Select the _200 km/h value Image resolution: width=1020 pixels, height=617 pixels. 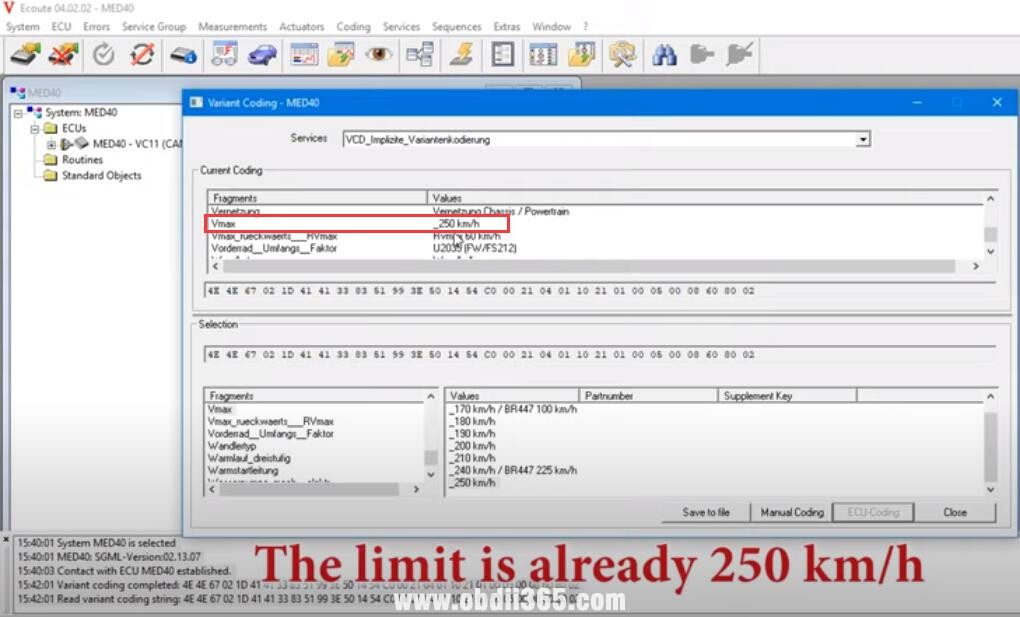(472, 446)
